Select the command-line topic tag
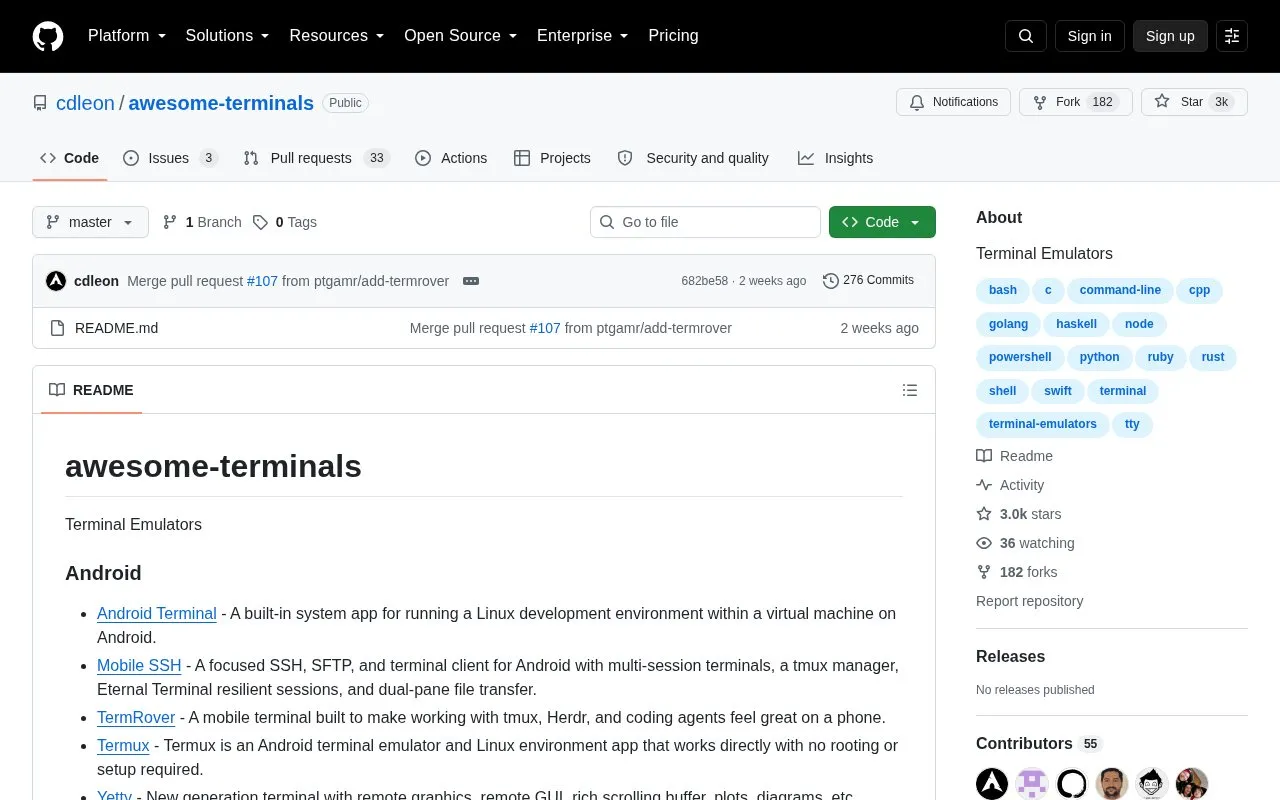The width and height of the screenshot is (1280, 800). pyautogui.click(x=1120, y=291)
